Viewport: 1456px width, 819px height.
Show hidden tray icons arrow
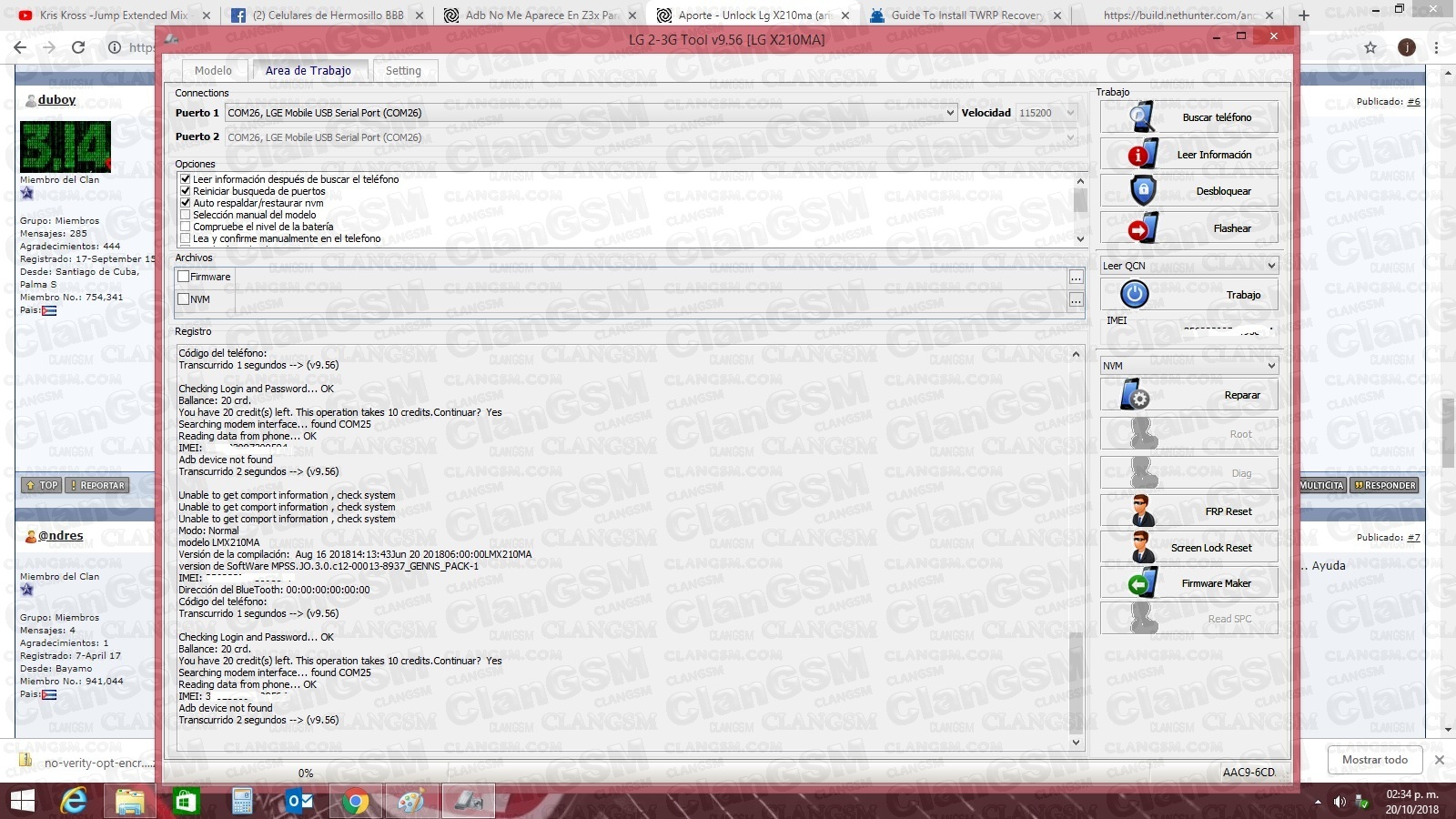1318,802
